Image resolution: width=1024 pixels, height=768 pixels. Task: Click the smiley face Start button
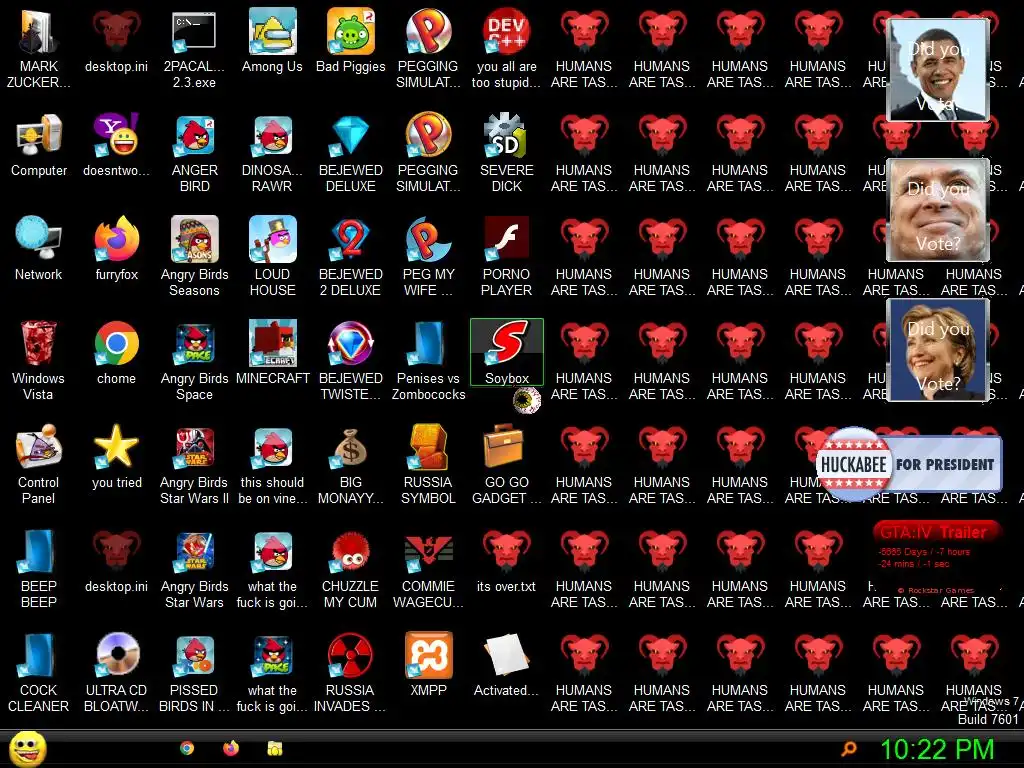click(27, 748)
